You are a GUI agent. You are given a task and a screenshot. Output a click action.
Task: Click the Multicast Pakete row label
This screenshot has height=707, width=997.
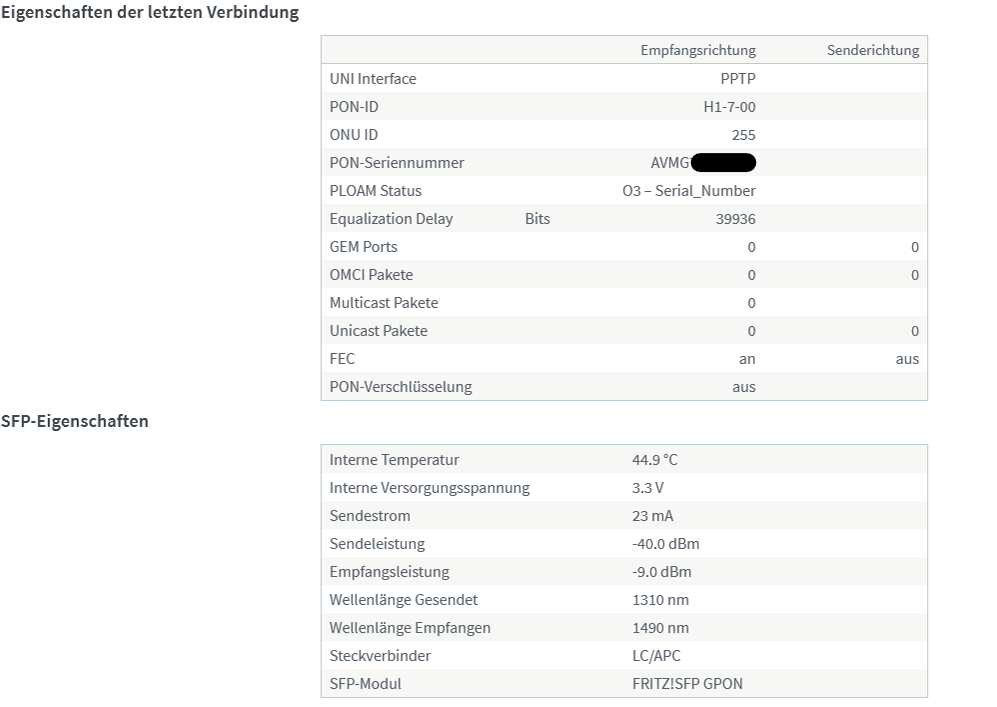coord(383,303)
